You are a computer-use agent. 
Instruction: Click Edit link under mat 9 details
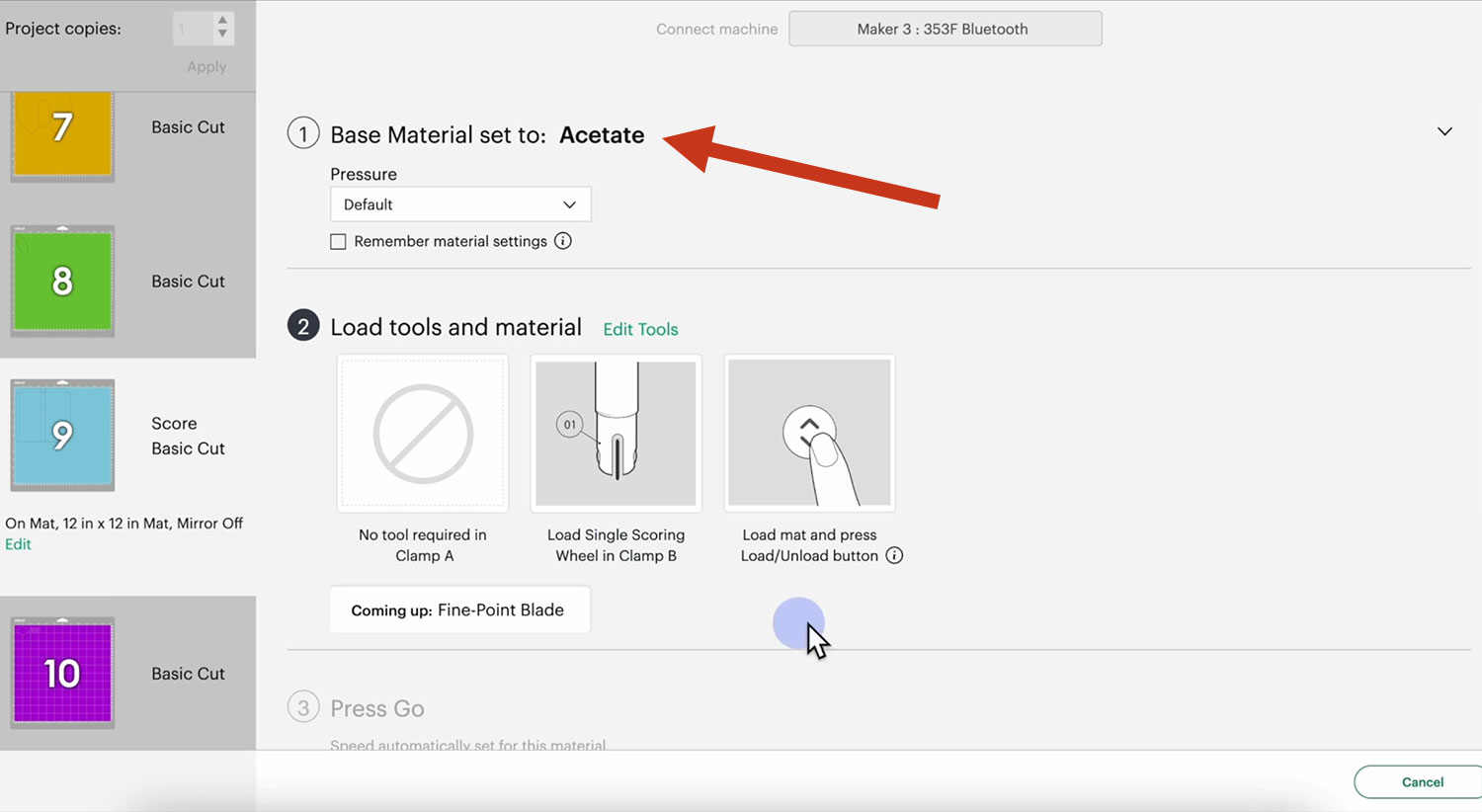coord(18,544)
